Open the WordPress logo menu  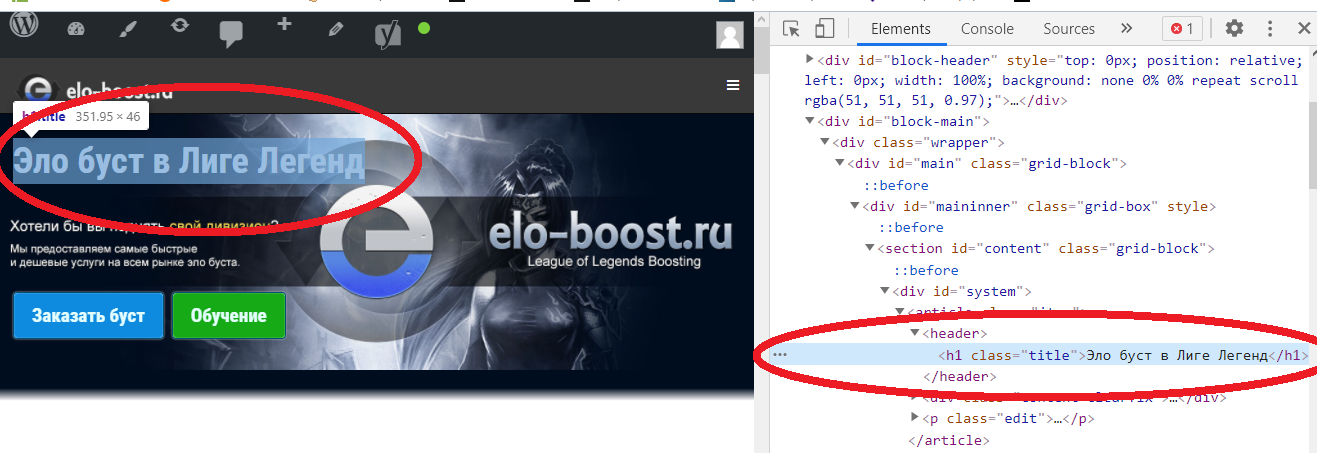point(24,26)
